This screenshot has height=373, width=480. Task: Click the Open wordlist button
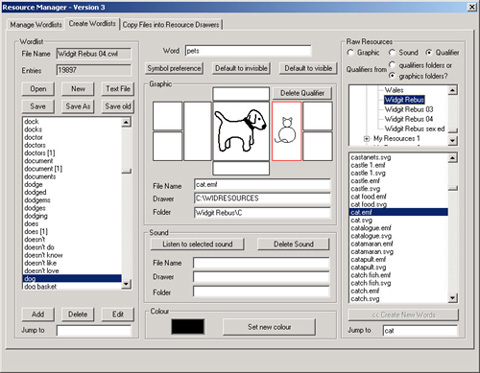click(x=38, y=89)
